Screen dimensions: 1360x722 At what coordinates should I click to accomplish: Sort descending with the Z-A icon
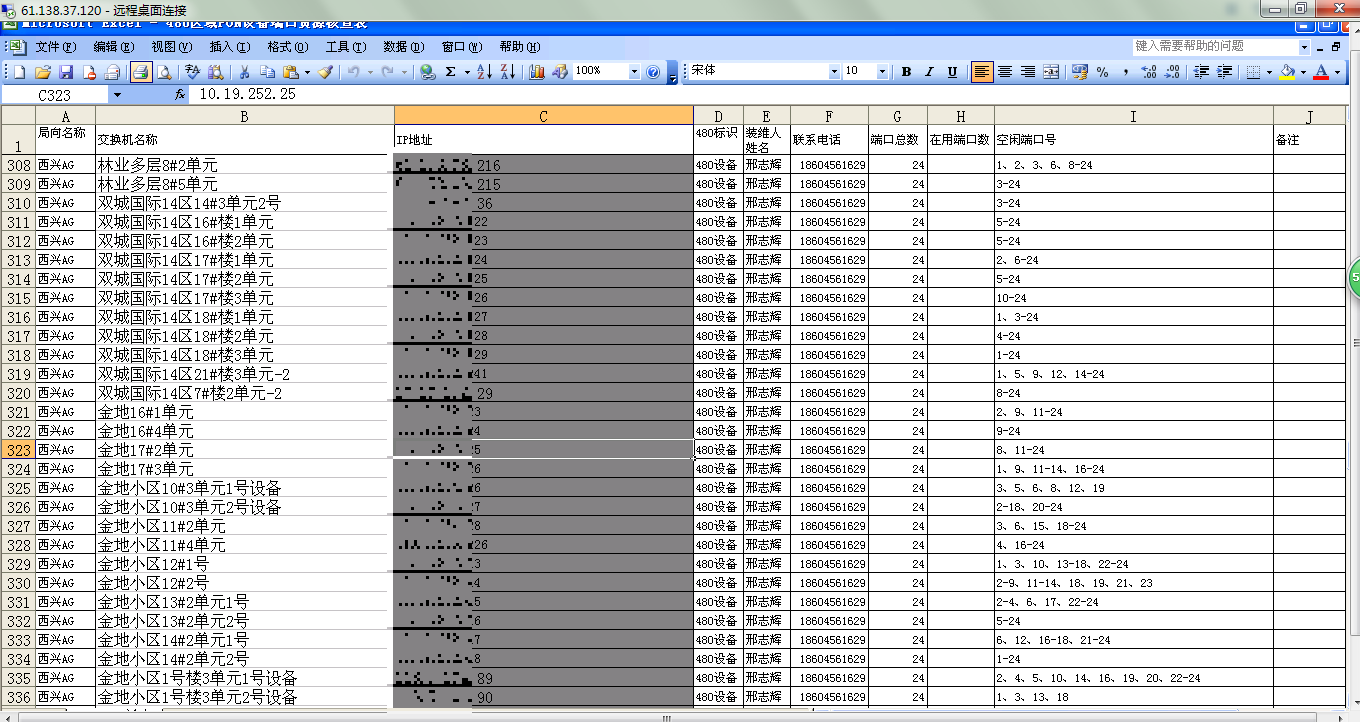tap(508, 72)
